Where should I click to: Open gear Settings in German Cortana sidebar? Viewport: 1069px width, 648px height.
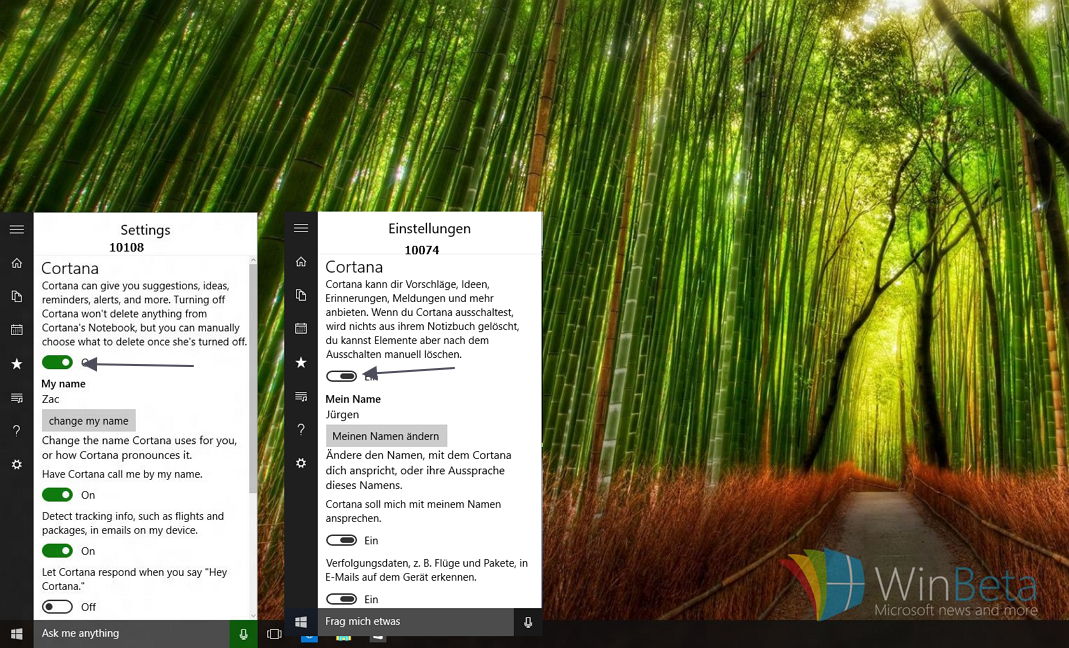[301, 463]
